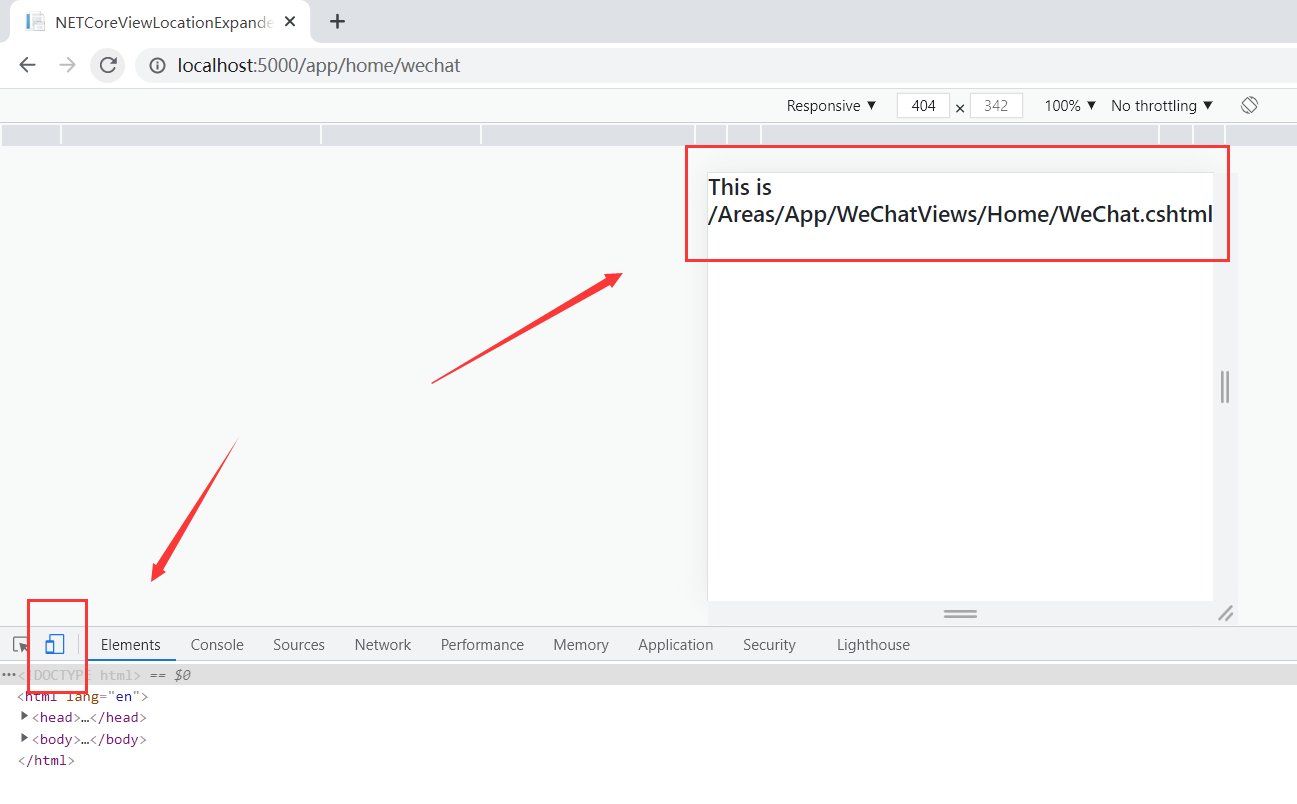Click the address bar URL localhost:5000/app/home/wechat
1297x804 pixels.
coord(319,65)
